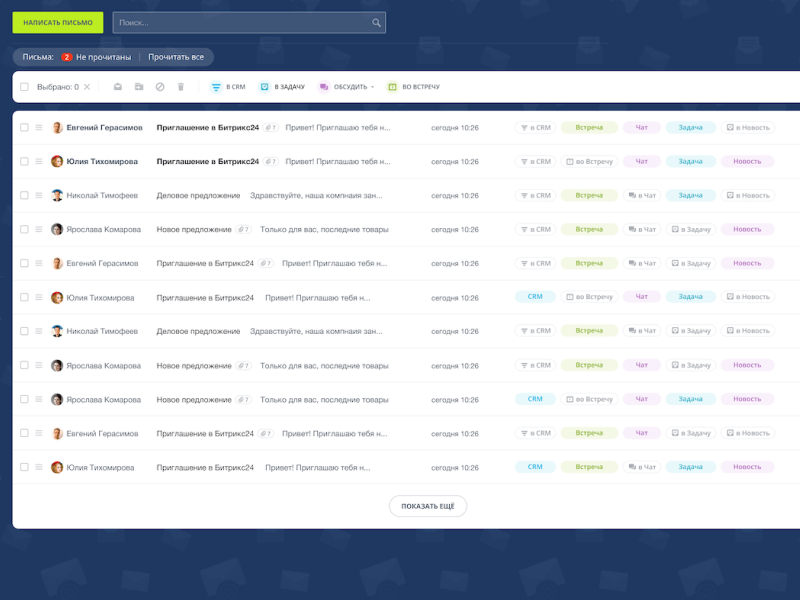The width and height of the screenshot is (800, 600).
Task: Click Задача pill in unread Евгений Герасимов row
Action: [690, 128]
